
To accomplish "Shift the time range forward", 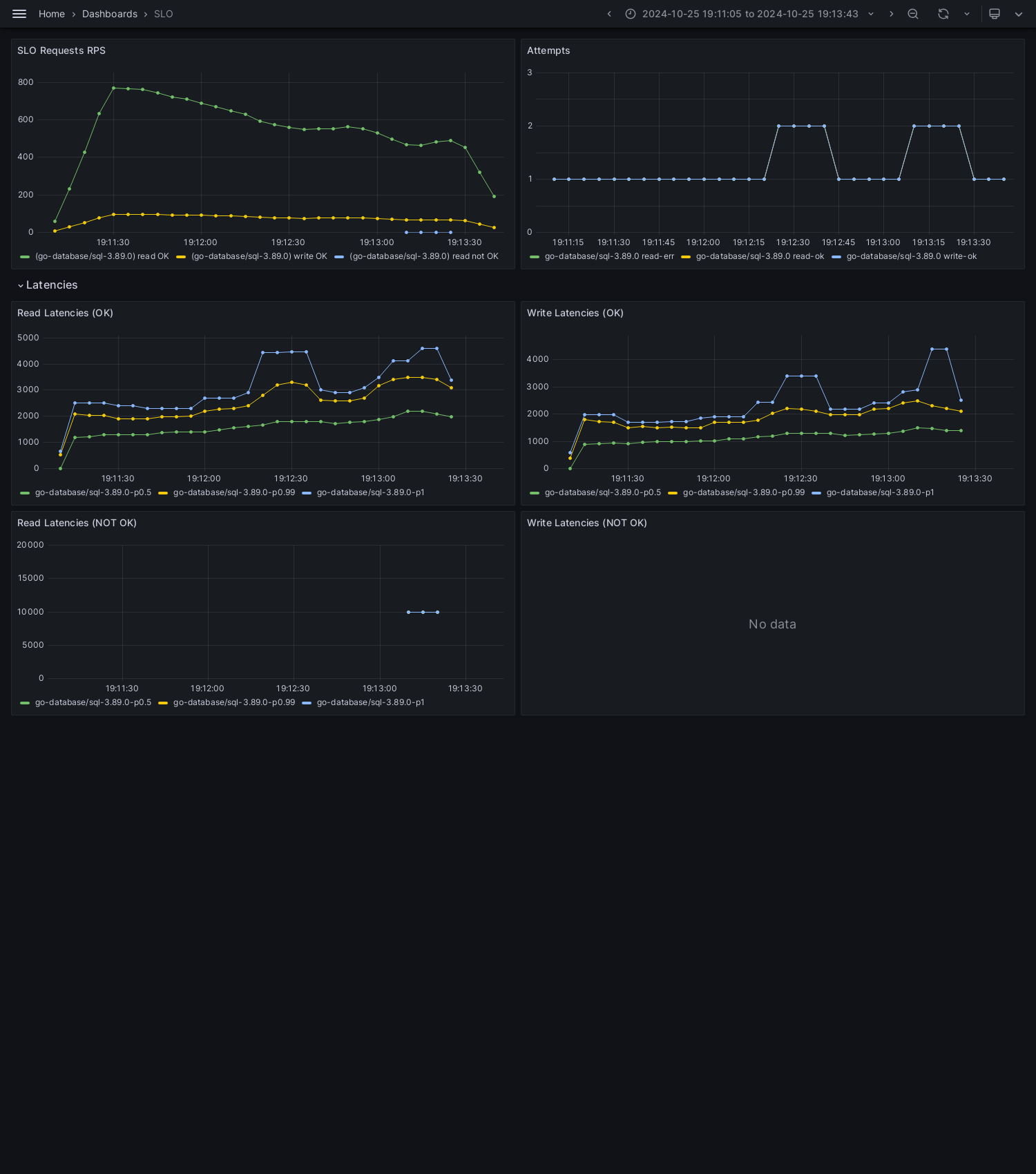I will 891,14.
